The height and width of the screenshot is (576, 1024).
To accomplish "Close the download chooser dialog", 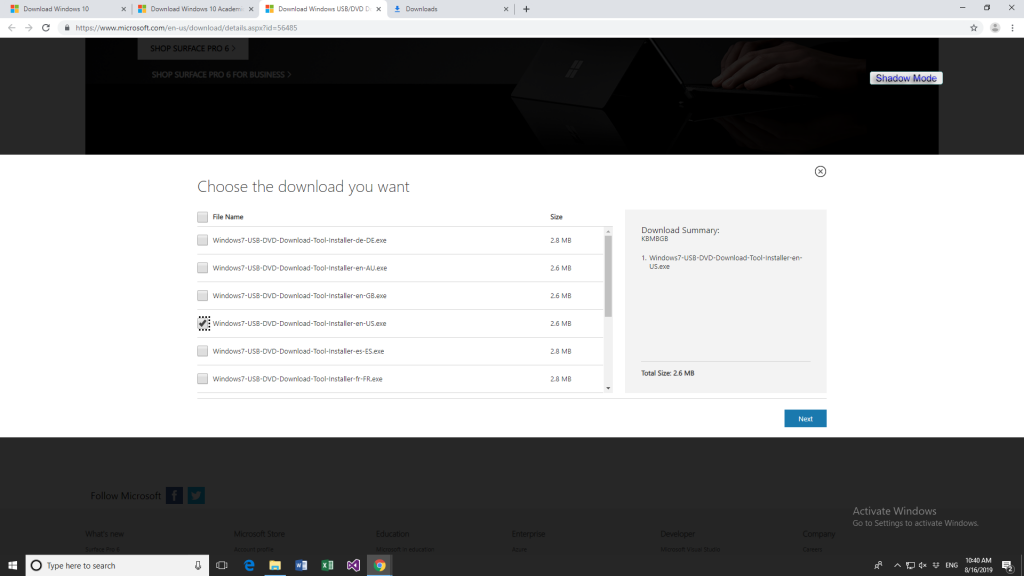I will click(820, 171).
